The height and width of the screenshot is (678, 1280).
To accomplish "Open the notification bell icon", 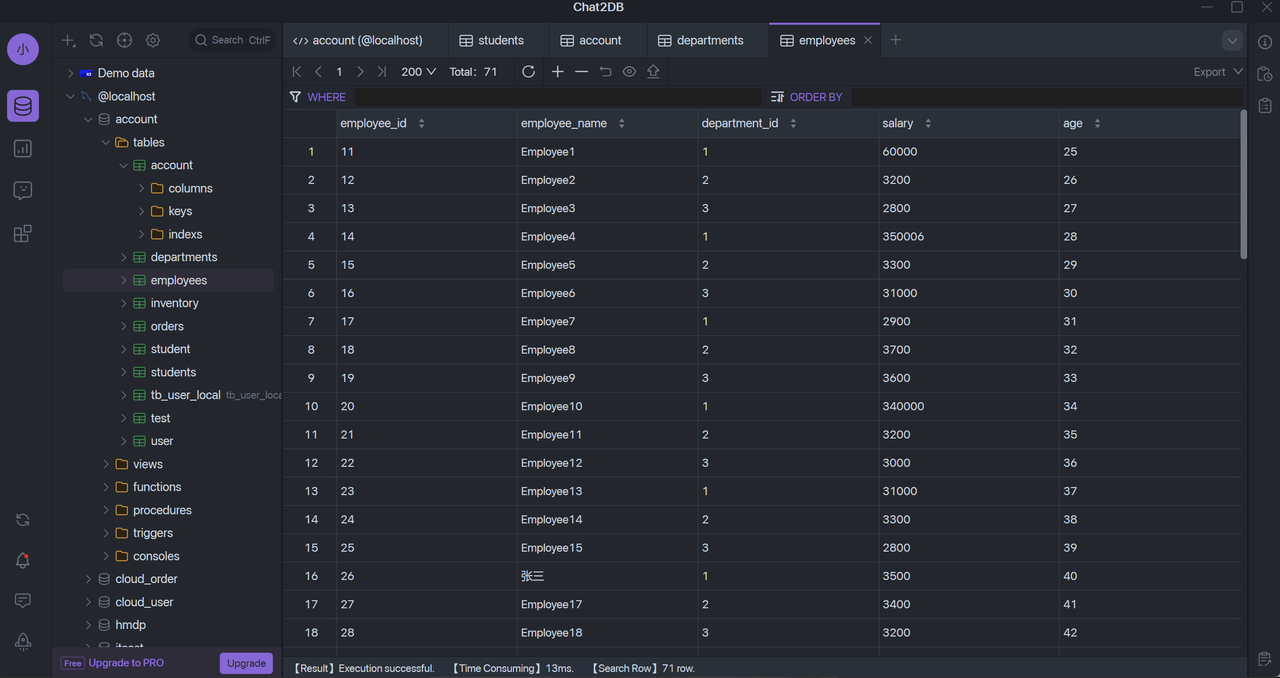I will 23,561.
